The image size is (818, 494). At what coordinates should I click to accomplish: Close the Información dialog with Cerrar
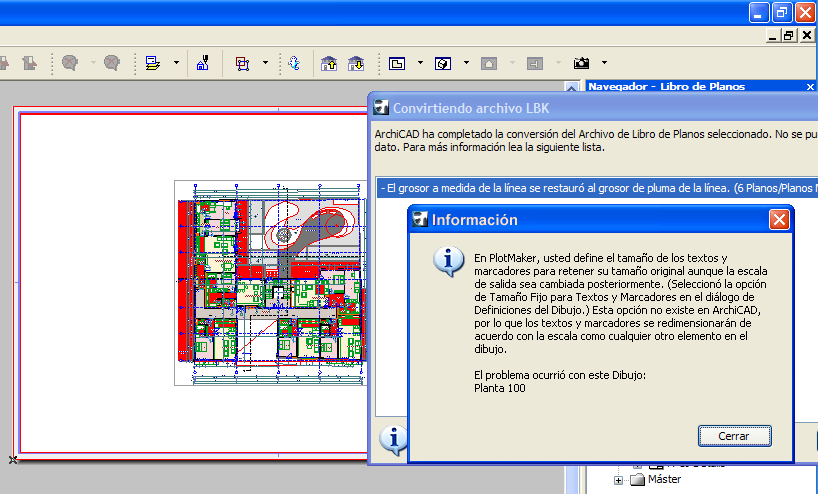point(734,436)
